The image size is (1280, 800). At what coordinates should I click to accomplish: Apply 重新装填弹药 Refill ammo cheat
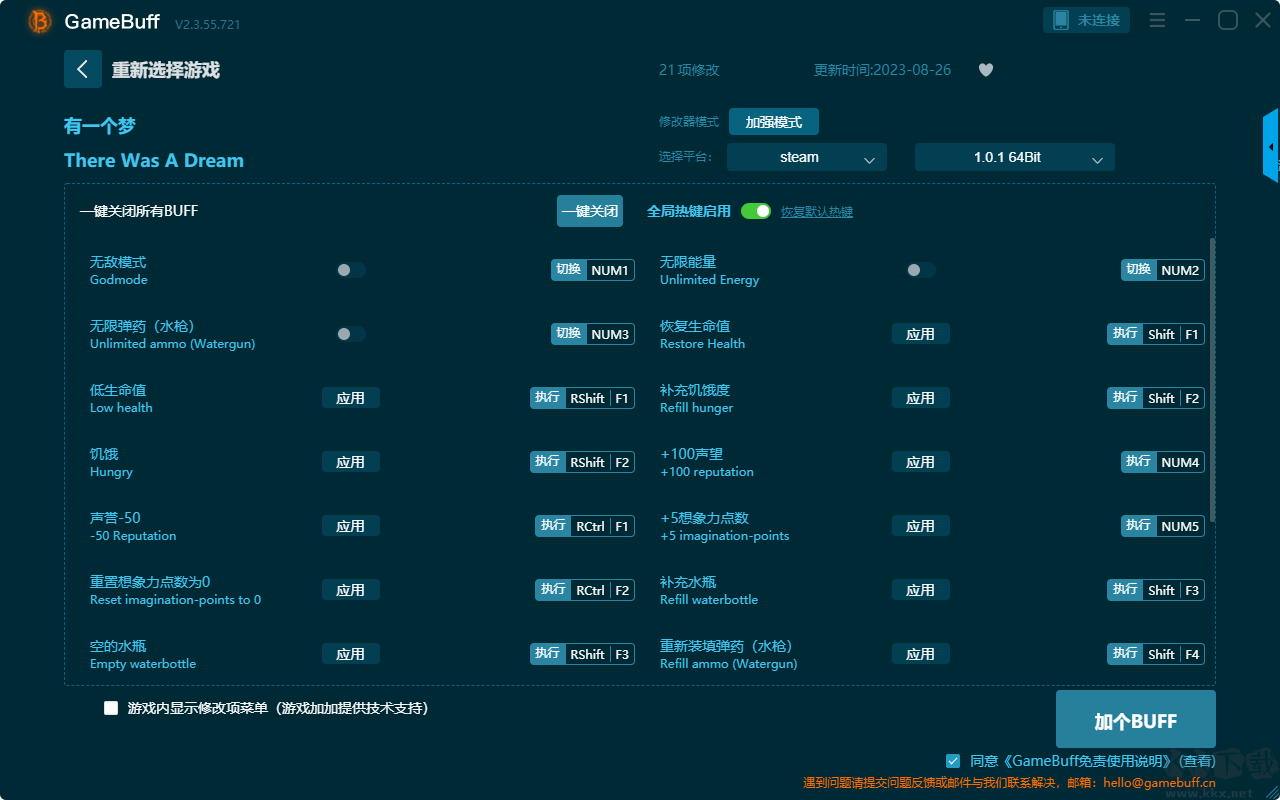click(921, 654)
